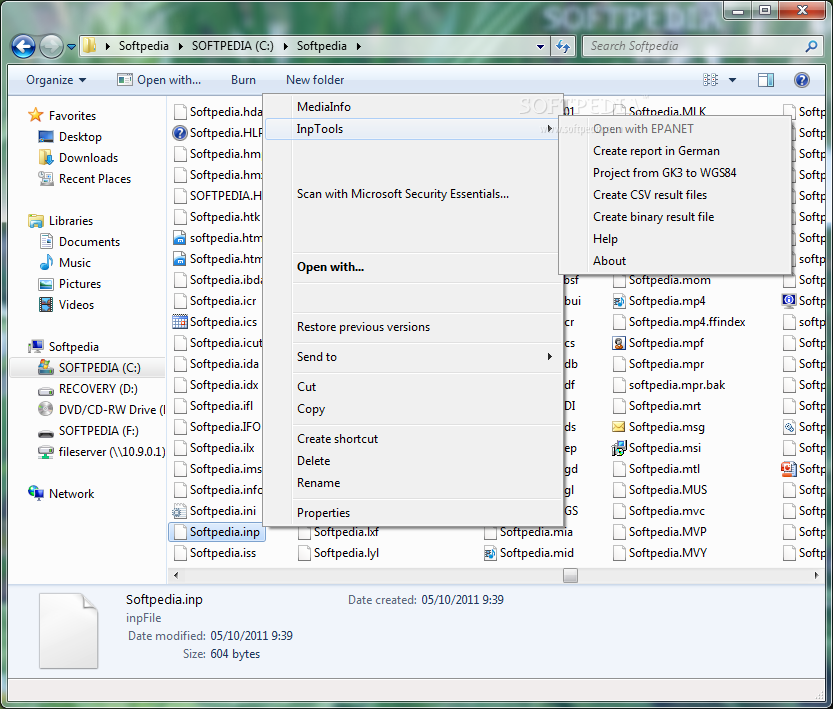Choose Open with... in the context menu

(412, 267)
